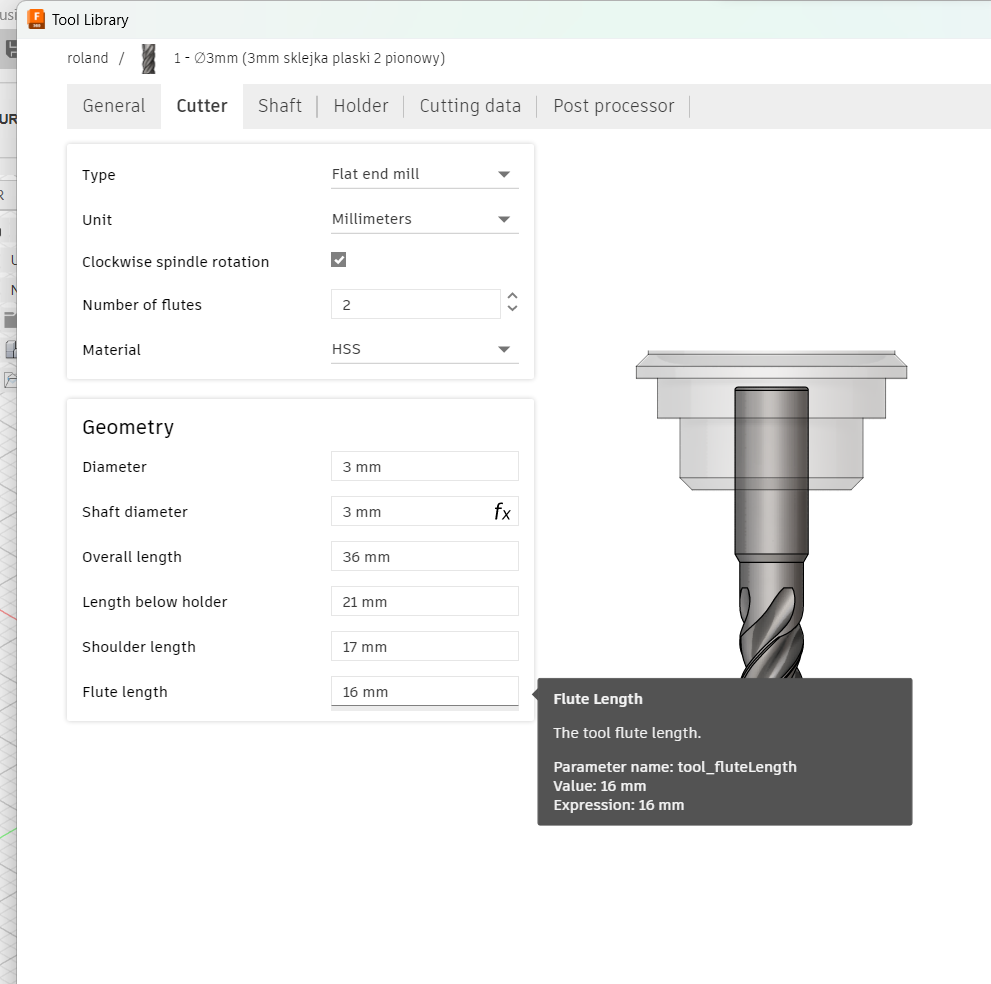Viewport: 991px width, 984px height.
Task: Click the end mill tool thumbnail in breadcrumb
Action: (x=149, y=58)
